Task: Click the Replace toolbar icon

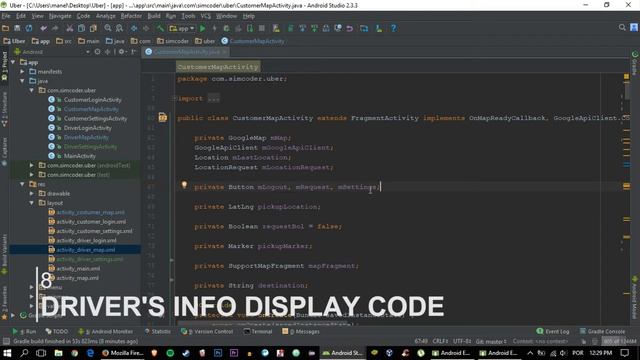Action: pyautogui.click(x=119, y=28)
